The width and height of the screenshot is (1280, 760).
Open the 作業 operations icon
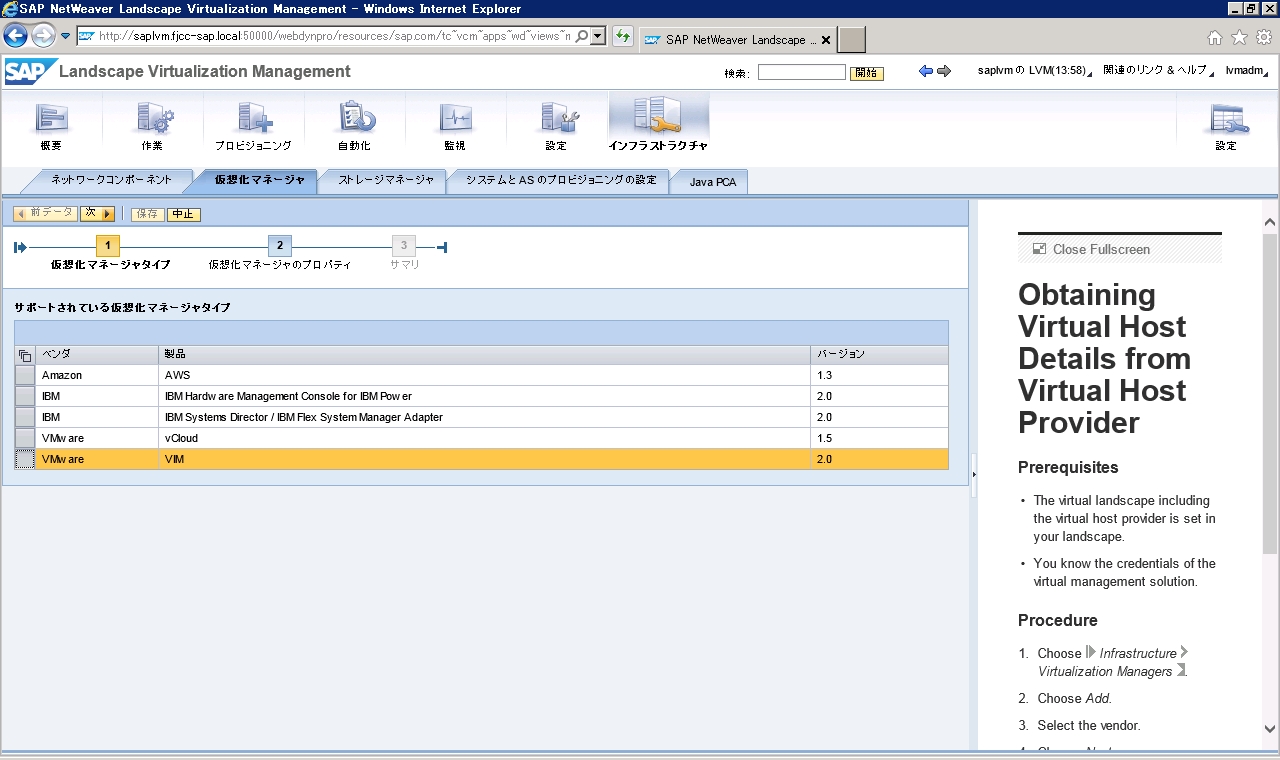point(152,124)
